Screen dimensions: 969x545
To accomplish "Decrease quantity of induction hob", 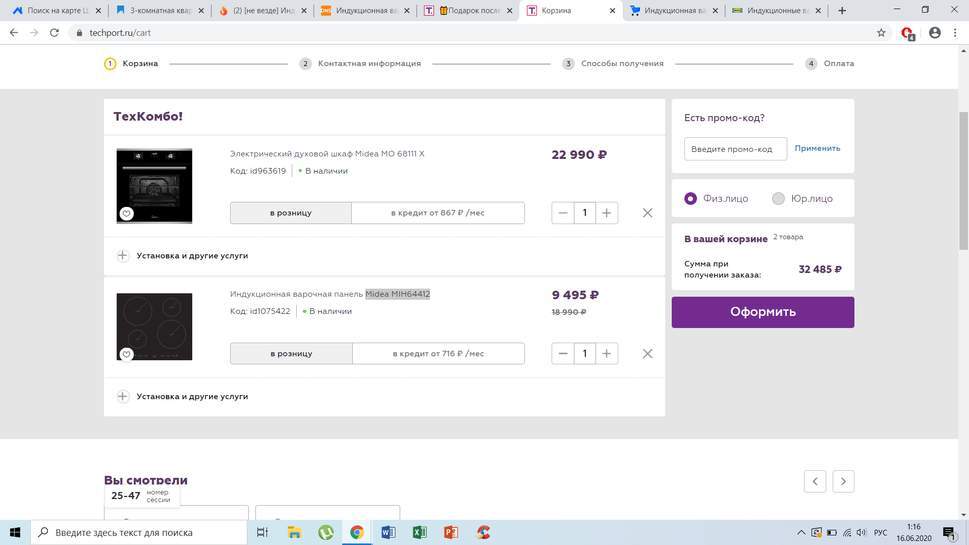I will [563, 354].
